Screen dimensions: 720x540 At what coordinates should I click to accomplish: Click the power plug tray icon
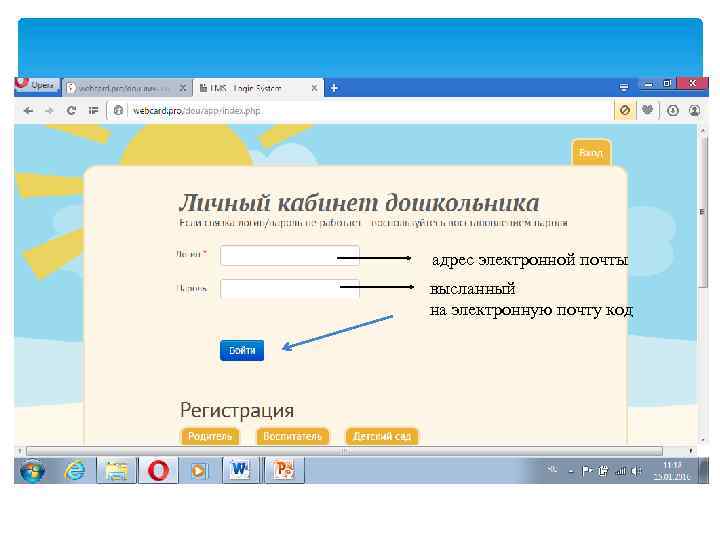[x=604, y=471]
